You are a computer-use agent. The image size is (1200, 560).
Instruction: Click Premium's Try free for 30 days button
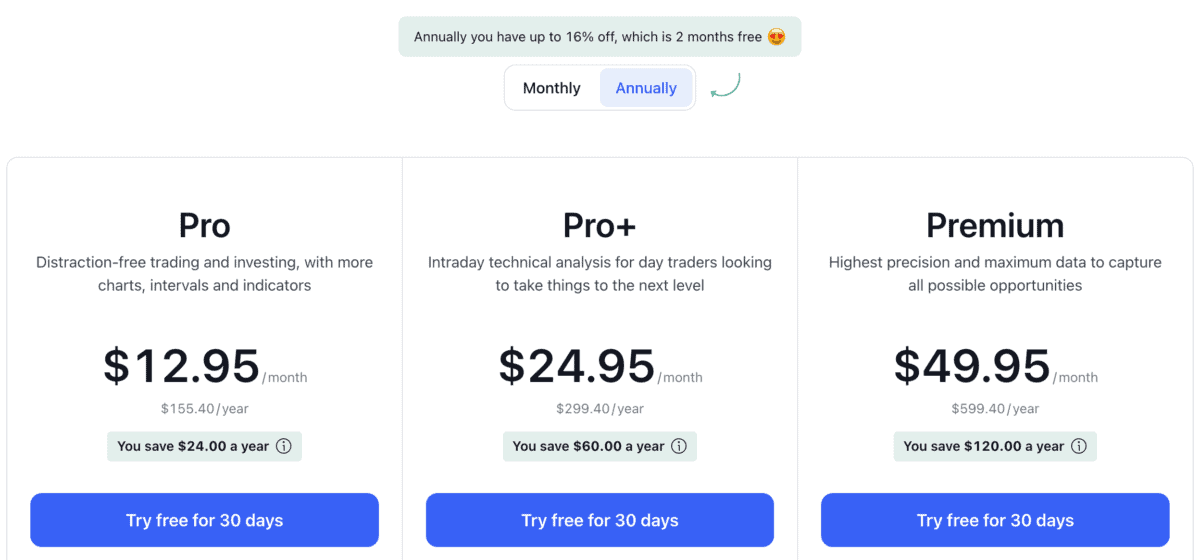[x=995, y=520]
